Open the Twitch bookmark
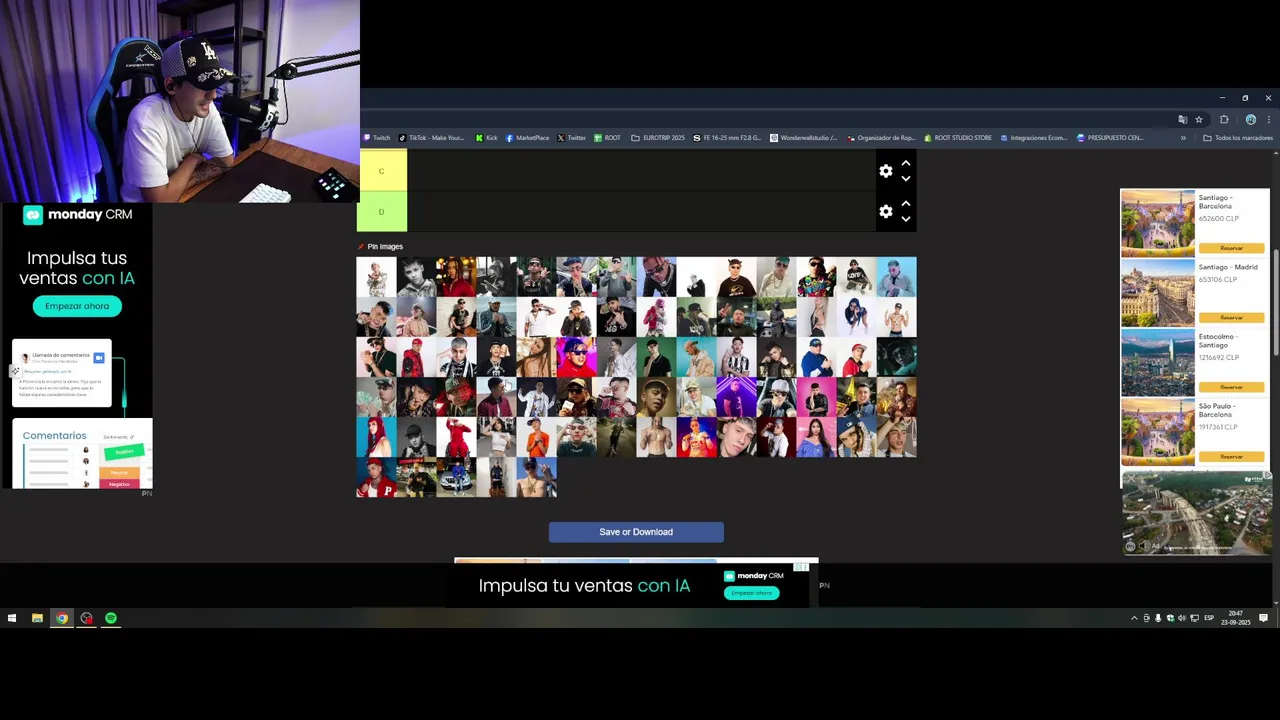 377,138
